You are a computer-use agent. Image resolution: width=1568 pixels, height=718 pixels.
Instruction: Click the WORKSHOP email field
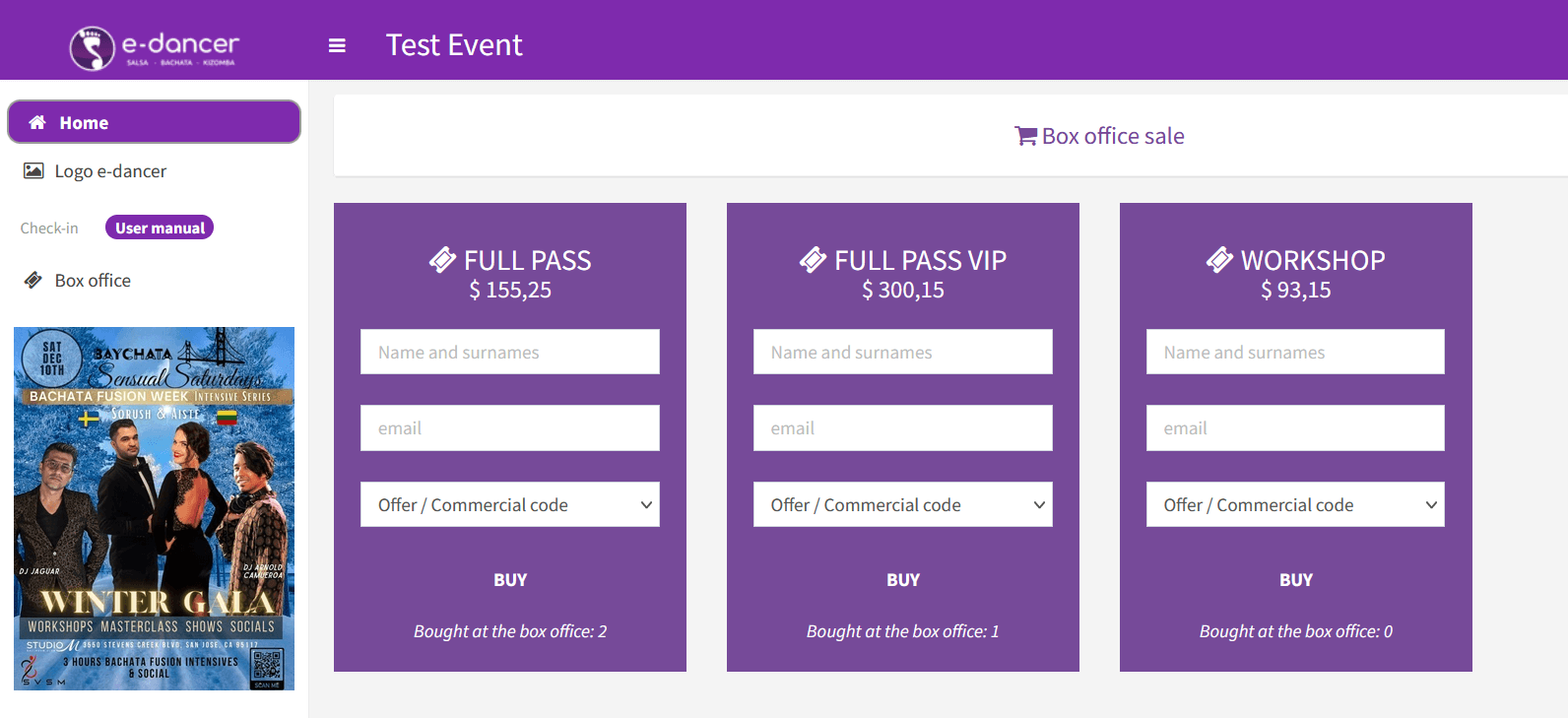click(x=1294, y=427)
